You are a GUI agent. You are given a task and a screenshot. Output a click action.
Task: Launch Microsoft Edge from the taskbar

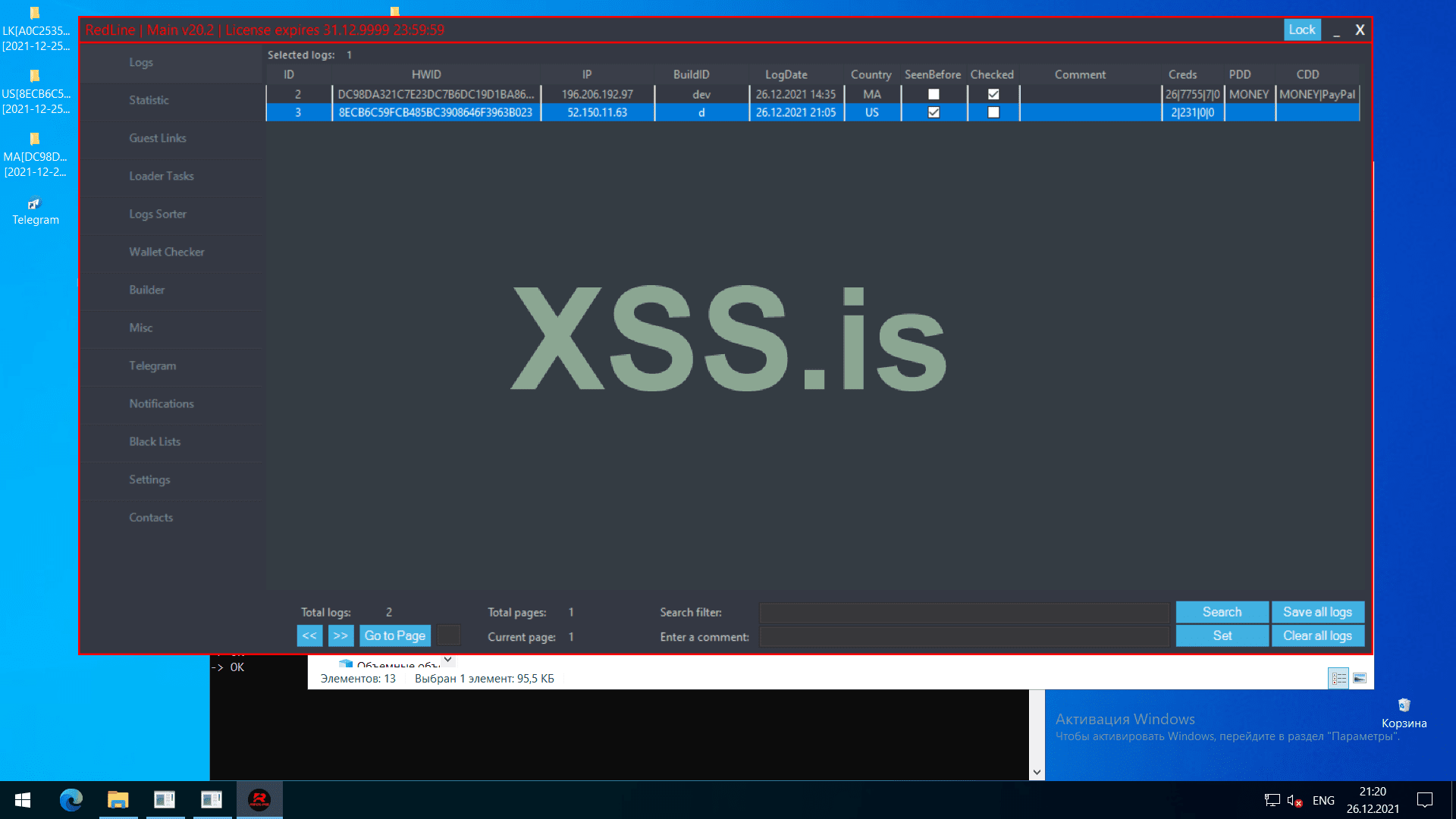[x=71, y=800]
